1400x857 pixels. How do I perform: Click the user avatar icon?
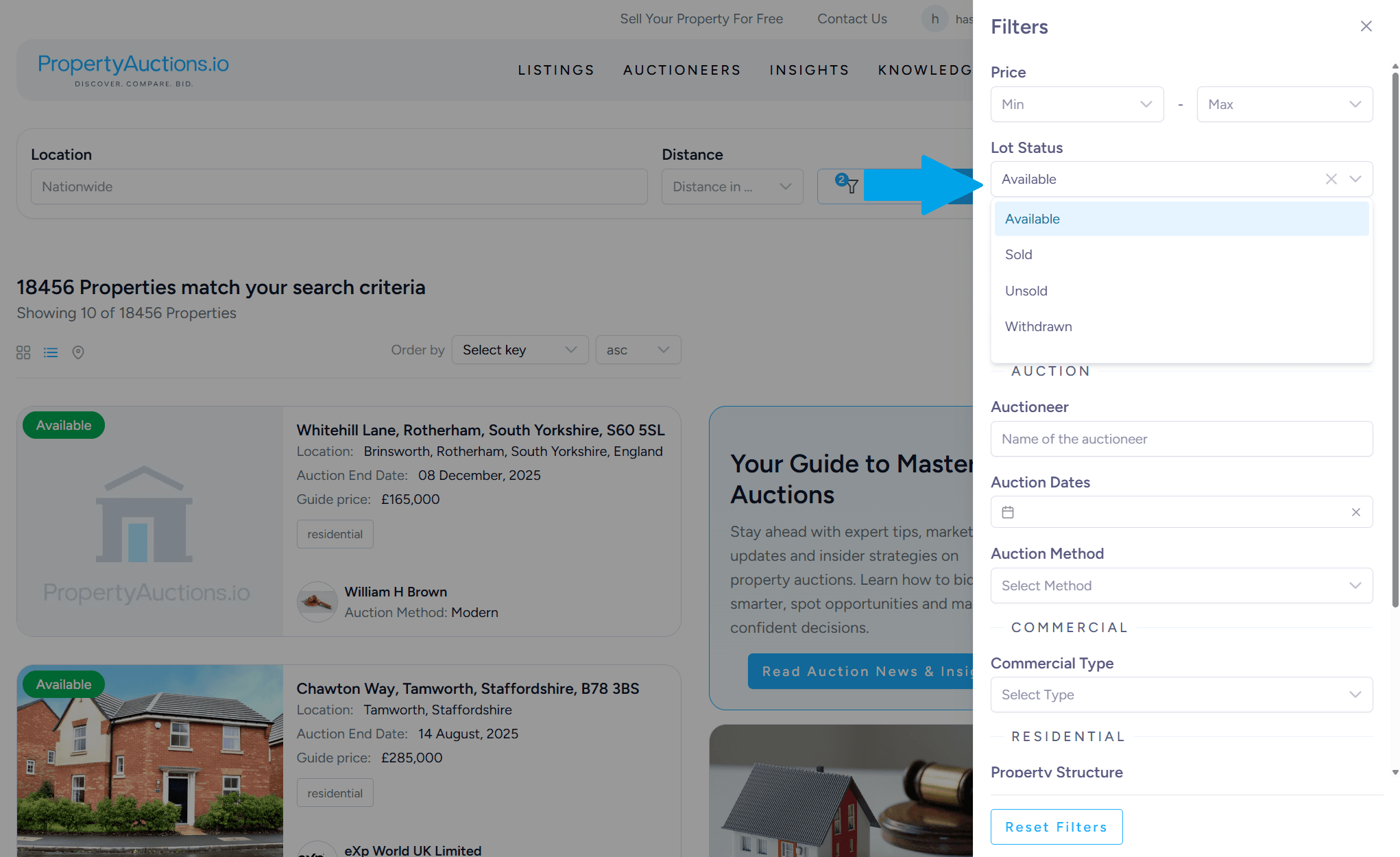click(934, 19)
